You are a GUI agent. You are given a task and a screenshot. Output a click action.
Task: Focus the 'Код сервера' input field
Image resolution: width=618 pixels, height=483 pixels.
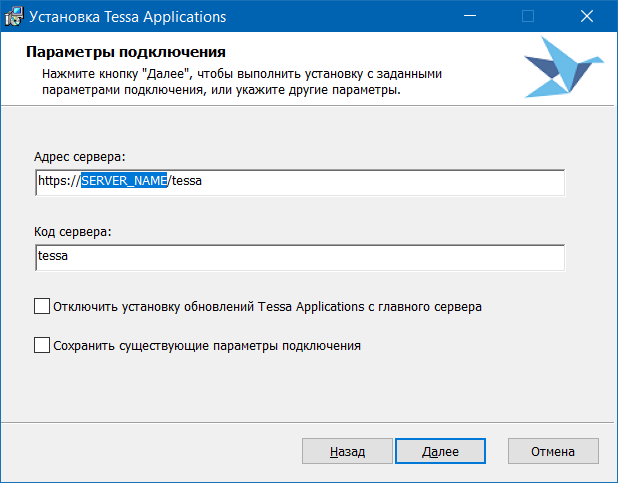300,257
